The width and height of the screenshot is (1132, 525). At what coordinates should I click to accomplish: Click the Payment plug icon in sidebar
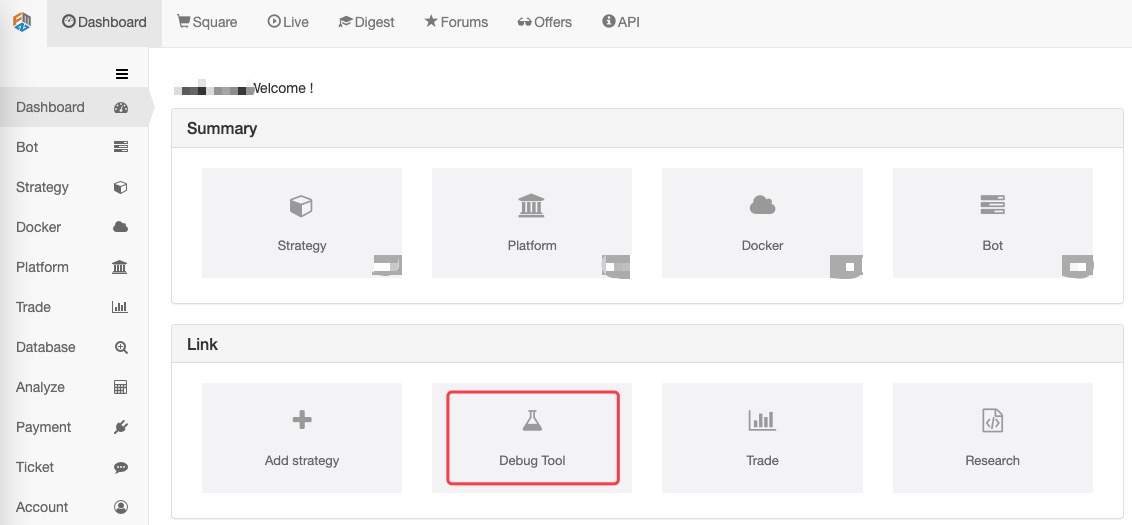click(121, 427)
